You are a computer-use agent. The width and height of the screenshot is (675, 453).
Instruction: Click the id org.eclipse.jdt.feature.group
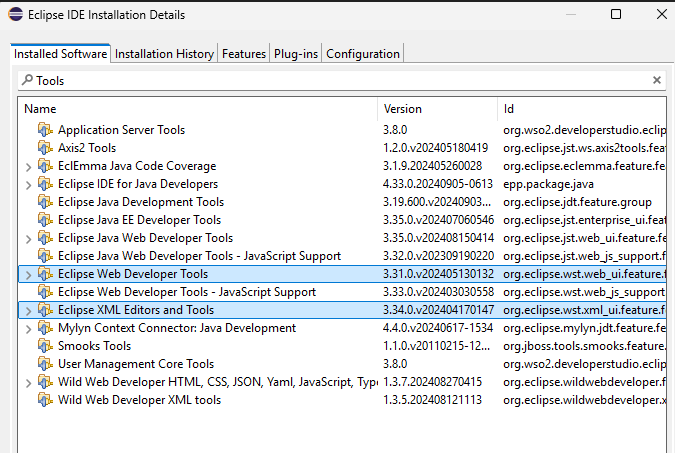pos(577,202)
